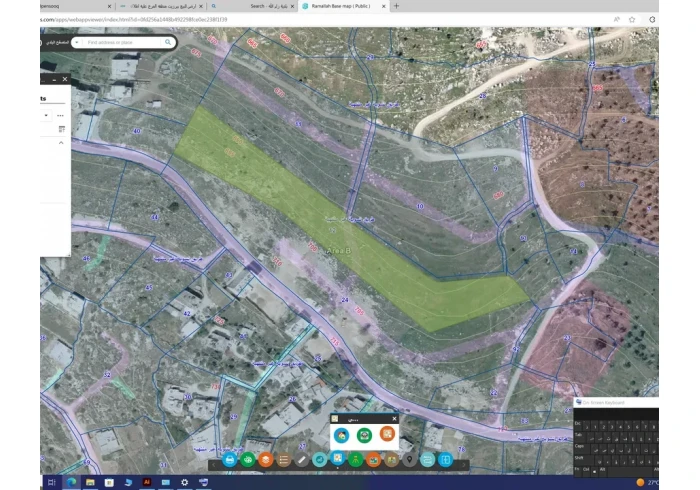Select the gray ruler measurement tool
The image size is (700, 490).
click(302, 459)
